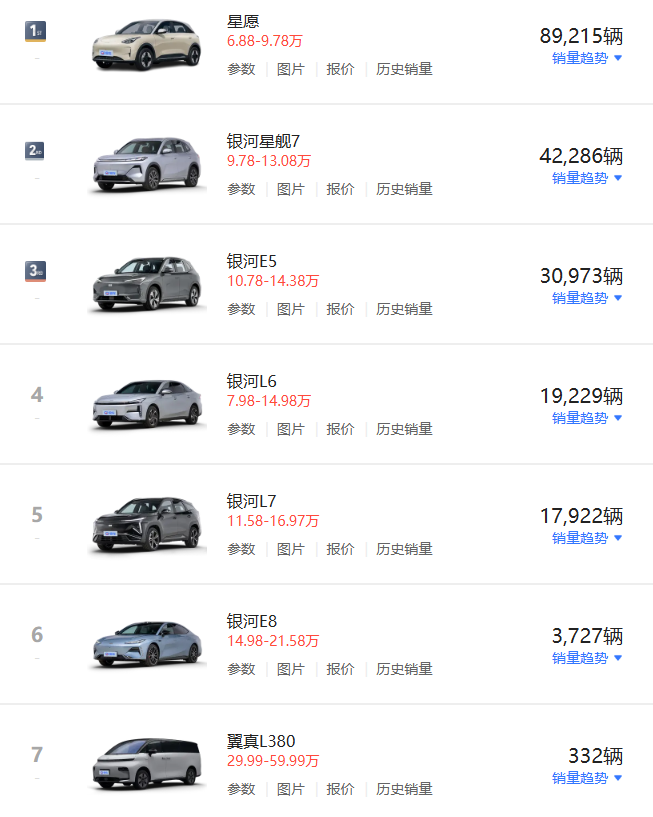Viewport: 653px width, 817px height.
Task: Expand 销量趋势 for 翼真L380
Action: (x=587, y=778)
